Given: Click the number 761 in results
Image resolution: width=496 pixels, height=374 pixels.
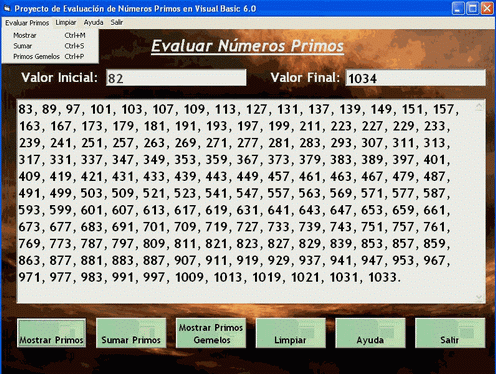Looking at the screenshot, I should tap(434, 227).
